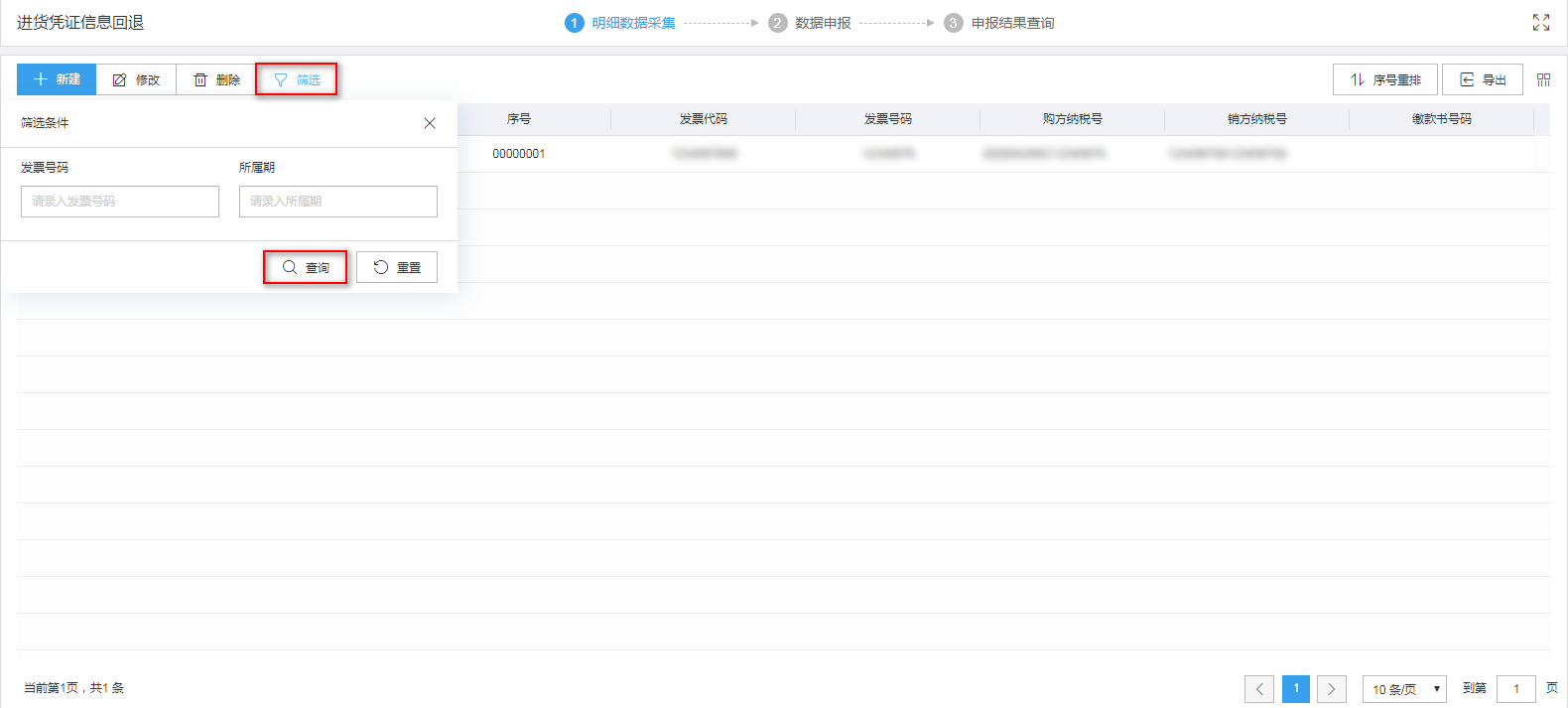Select step 1 明细数据采集
Screen dimensions: 1568x708
tap(620, 23)
